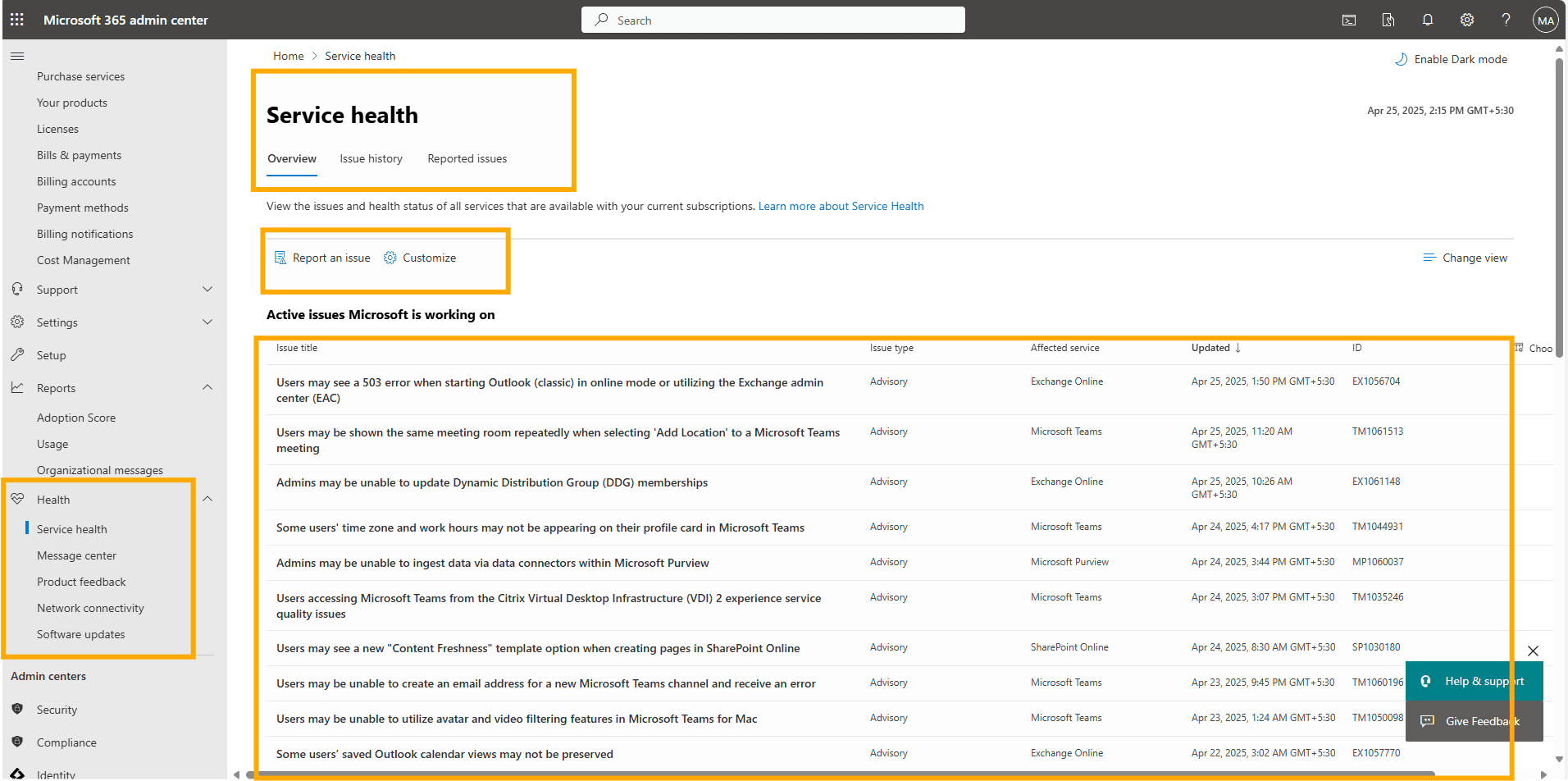Open the MA account avatar
Screen dimensions: 1568x781
[1545, 19]
